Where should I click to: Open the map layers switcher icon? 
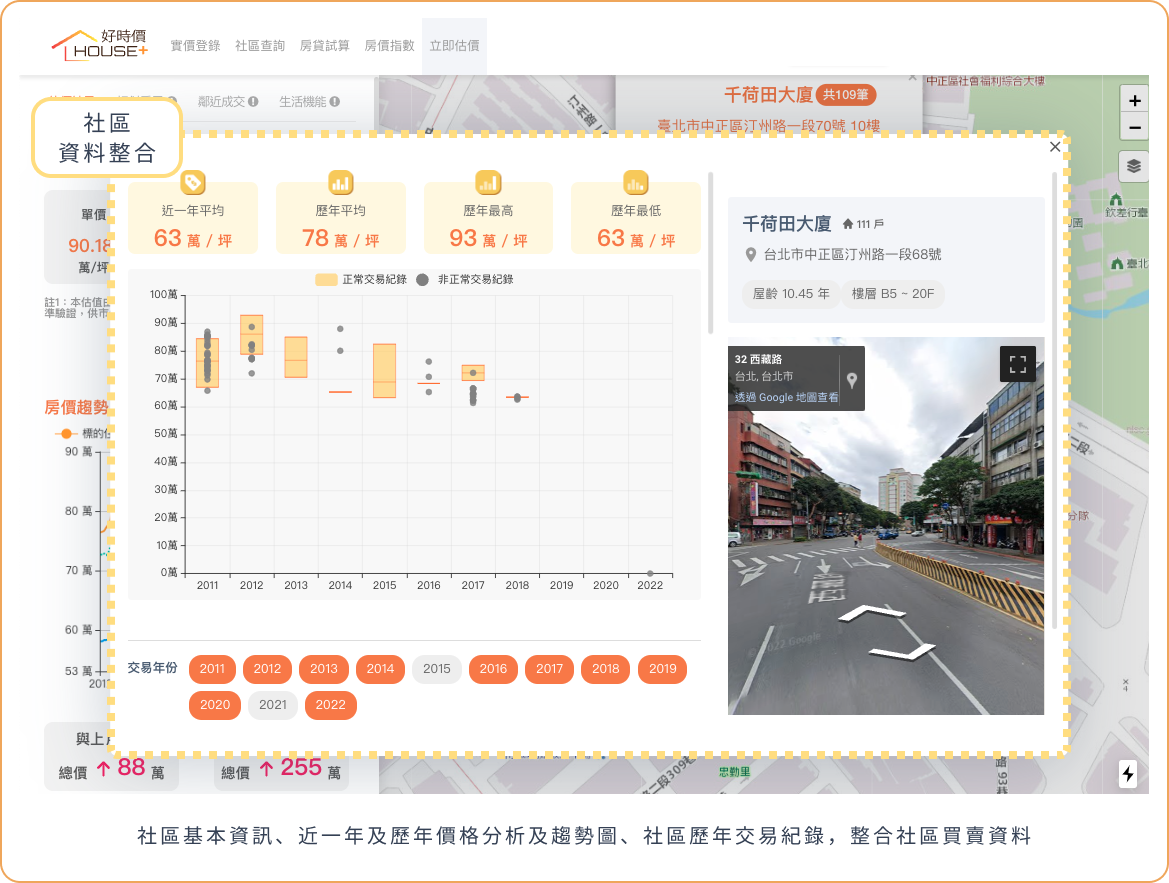pyautogui.click(x=1133, y=167)
